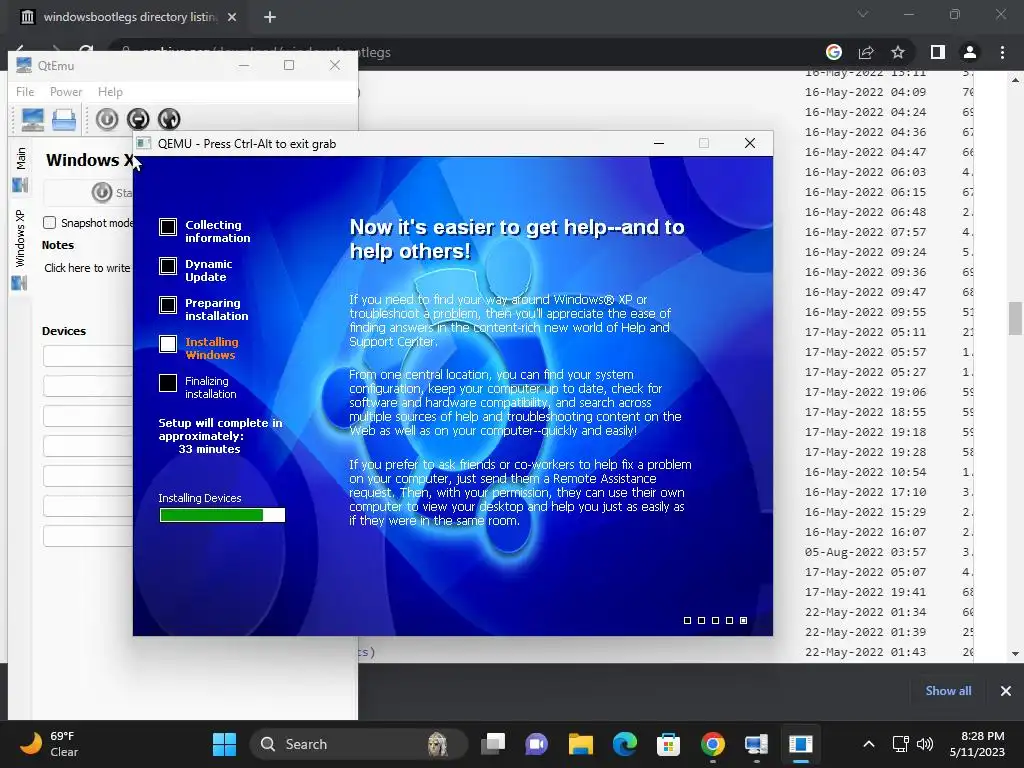Open the File menu in QtEmu
Viewport: 1024px width, 768px height.
click(x=25, y=92)
